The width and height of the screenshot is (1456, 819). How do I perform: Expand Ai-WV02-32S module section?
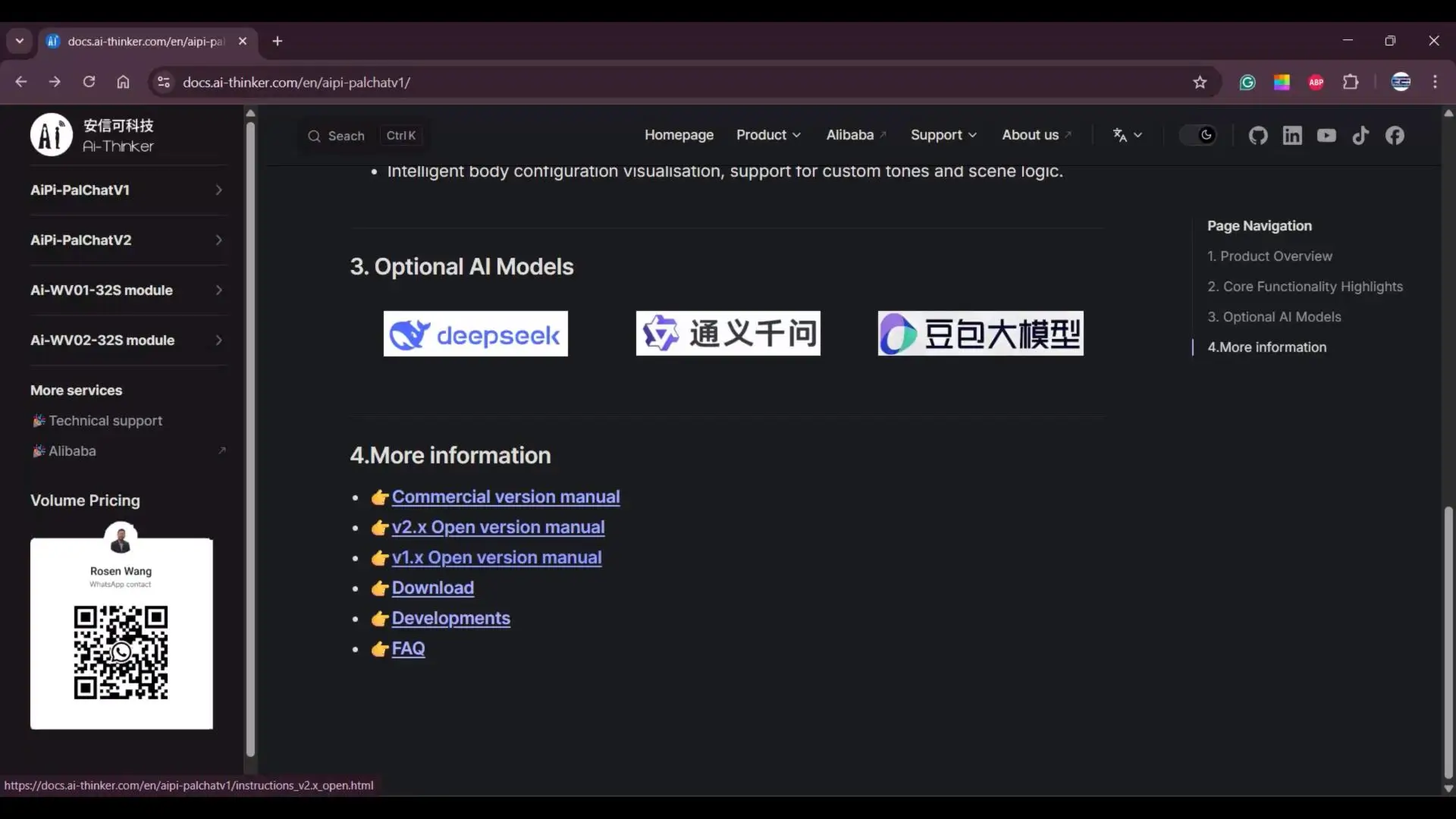pyautogui.click(x=127, y=340)
